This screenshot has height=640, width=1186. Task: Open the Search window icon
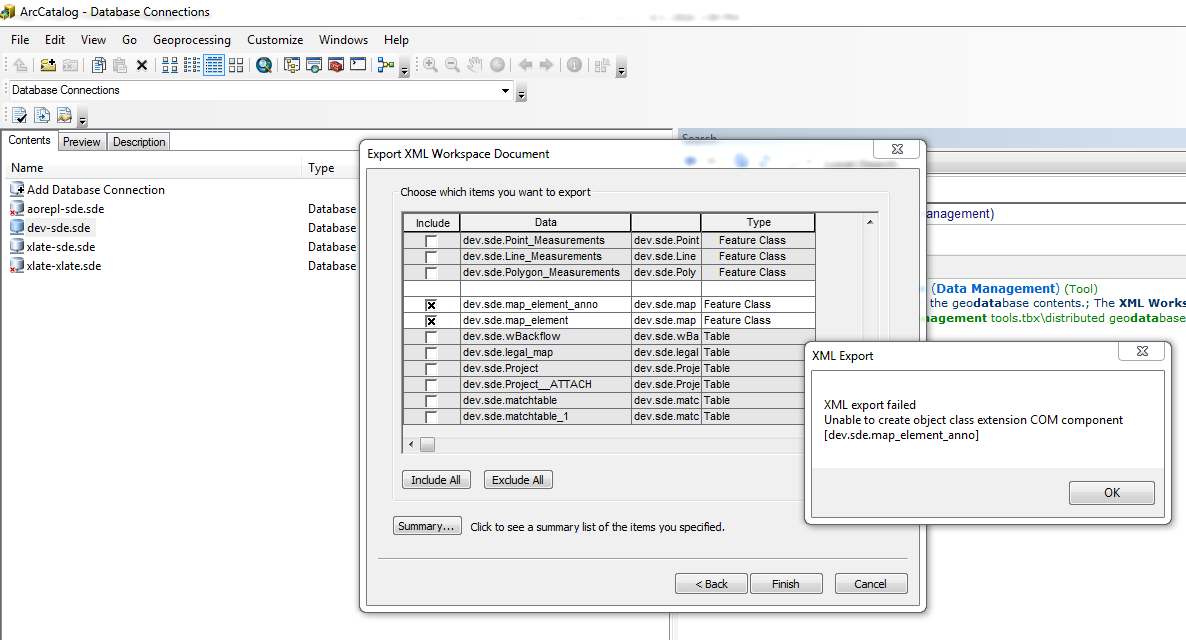tap(264, 65)
